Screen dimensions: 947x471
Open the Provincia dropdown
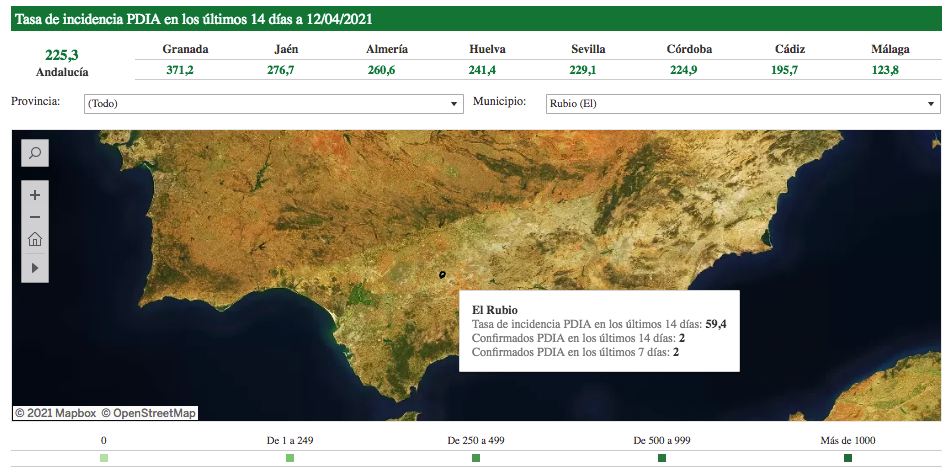[x=272, y=104]
